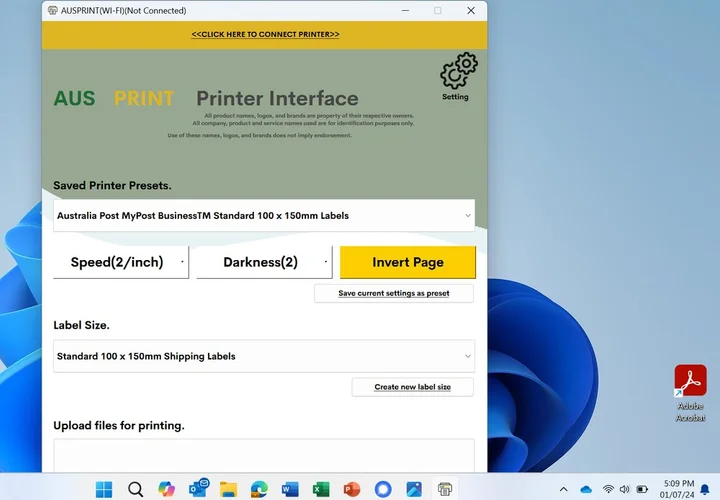Open the Speed(2/inch) dropdown
Viewport: 720px width, 500px height.
(121, 262)
